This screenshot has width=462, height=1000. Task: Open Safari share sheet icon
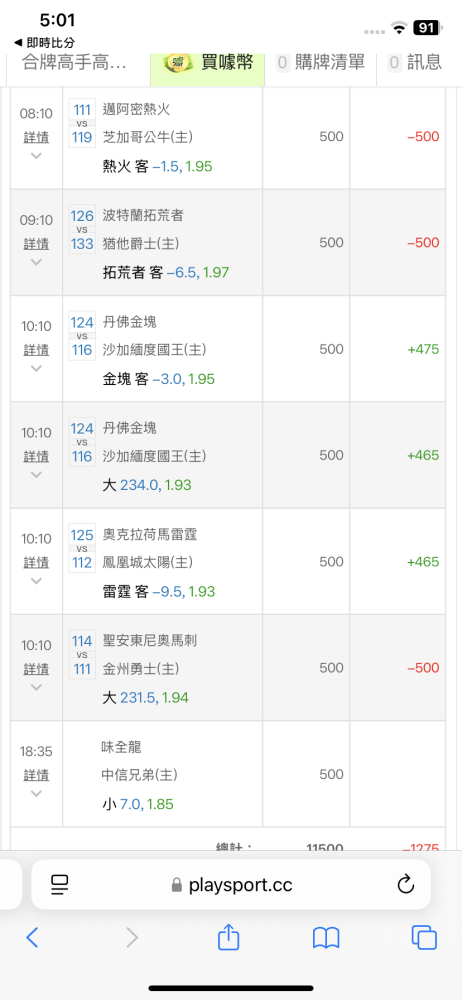pos(228,936)
